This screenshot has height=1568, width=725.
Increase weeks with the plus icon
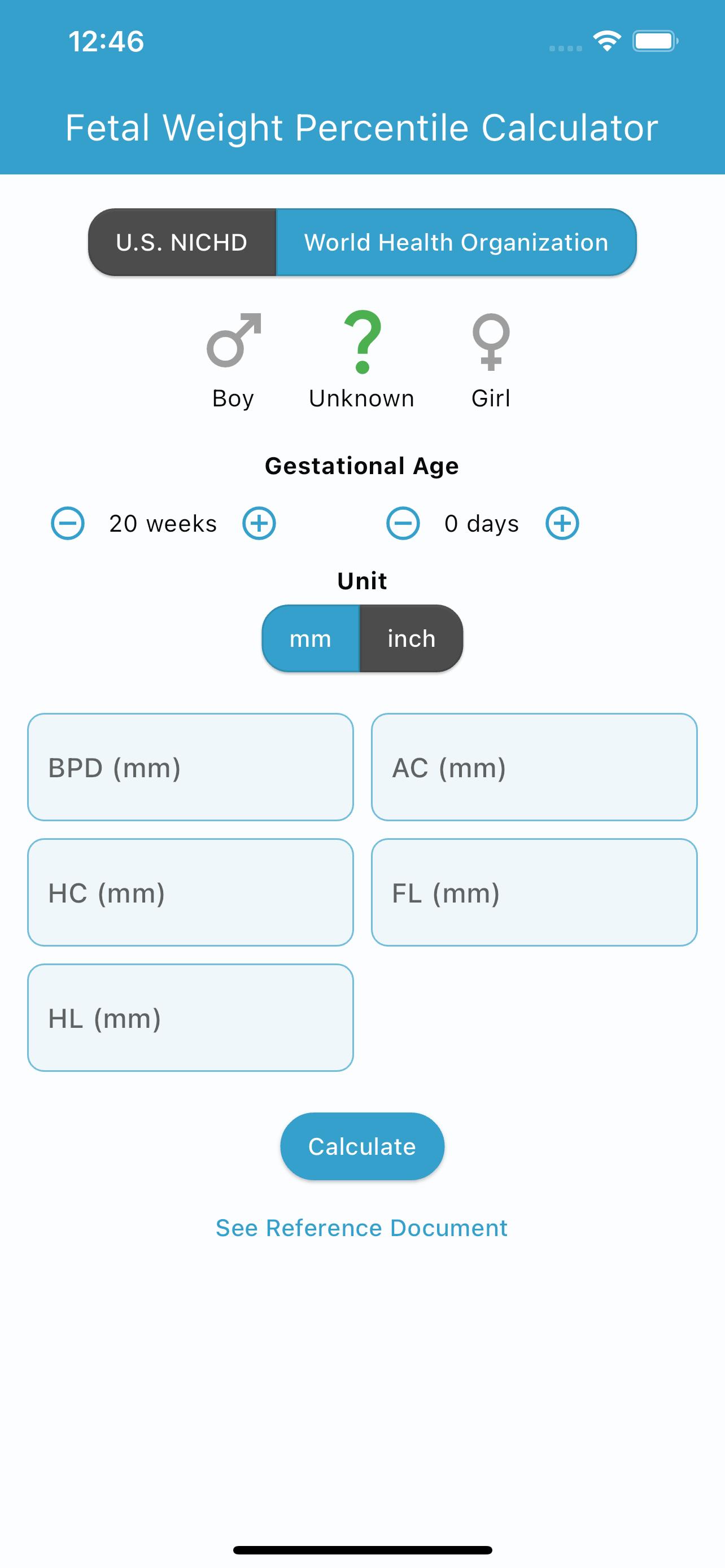tap(259, 523)
